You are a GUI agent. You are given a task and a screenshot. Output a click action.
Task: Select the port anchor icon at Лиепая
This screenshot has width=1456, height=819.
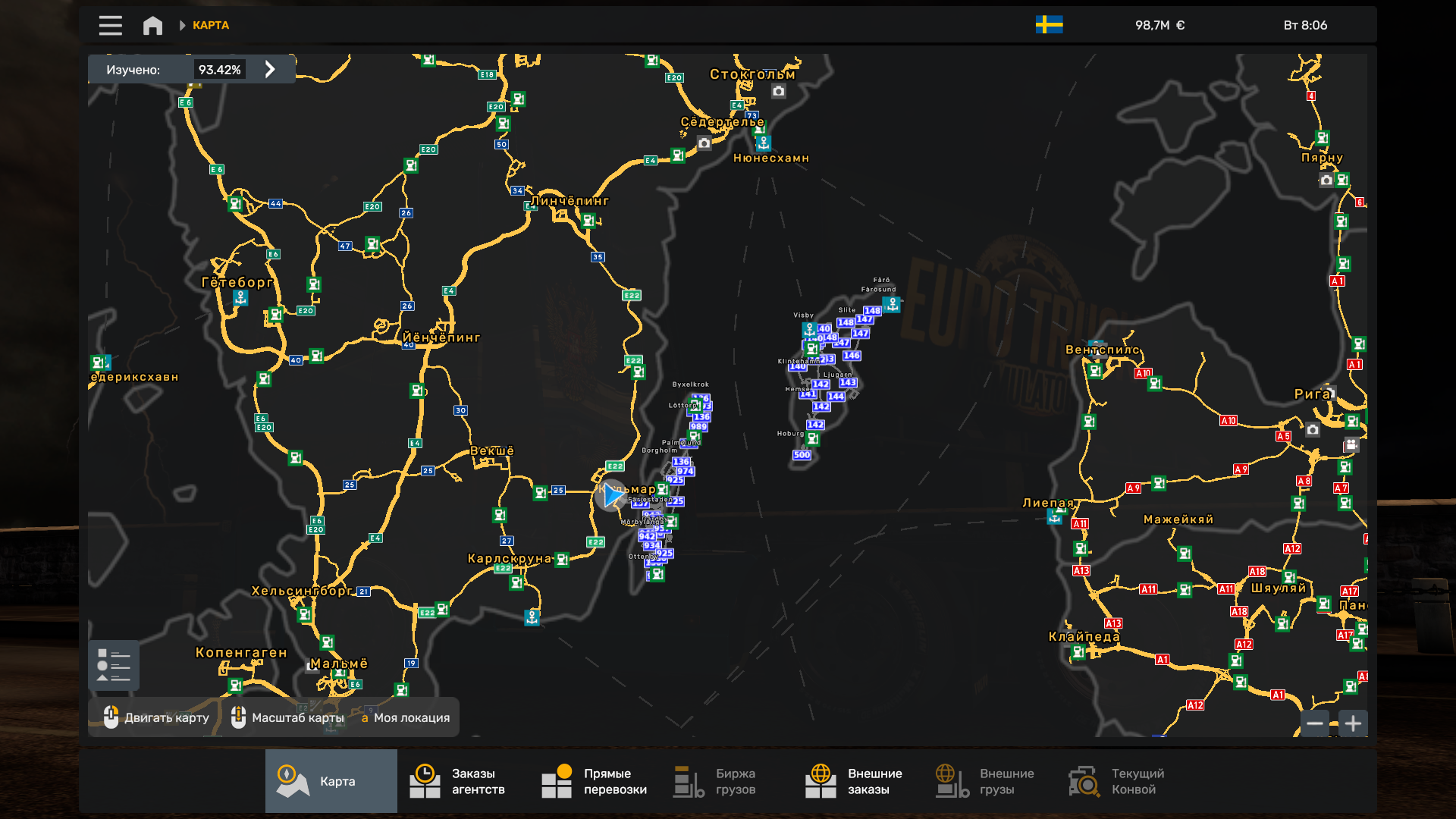pyautogui.click(x=1055, y=517)
